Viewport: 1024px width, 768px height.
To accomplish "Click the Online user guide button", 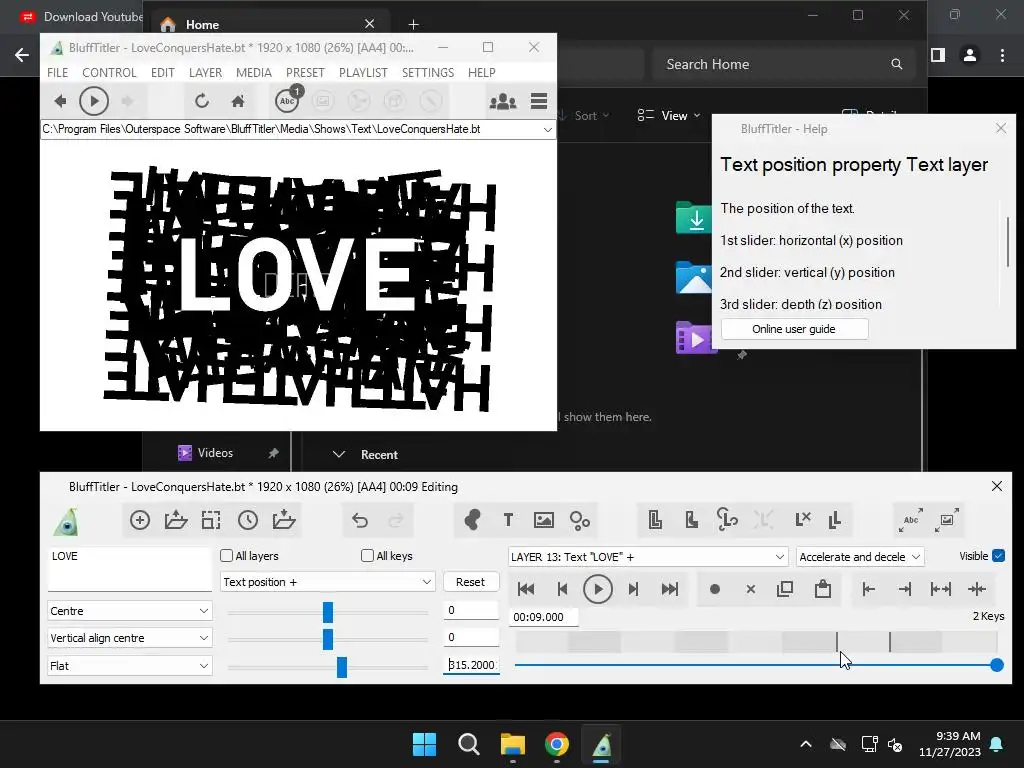I will click(x=794, y=329).
